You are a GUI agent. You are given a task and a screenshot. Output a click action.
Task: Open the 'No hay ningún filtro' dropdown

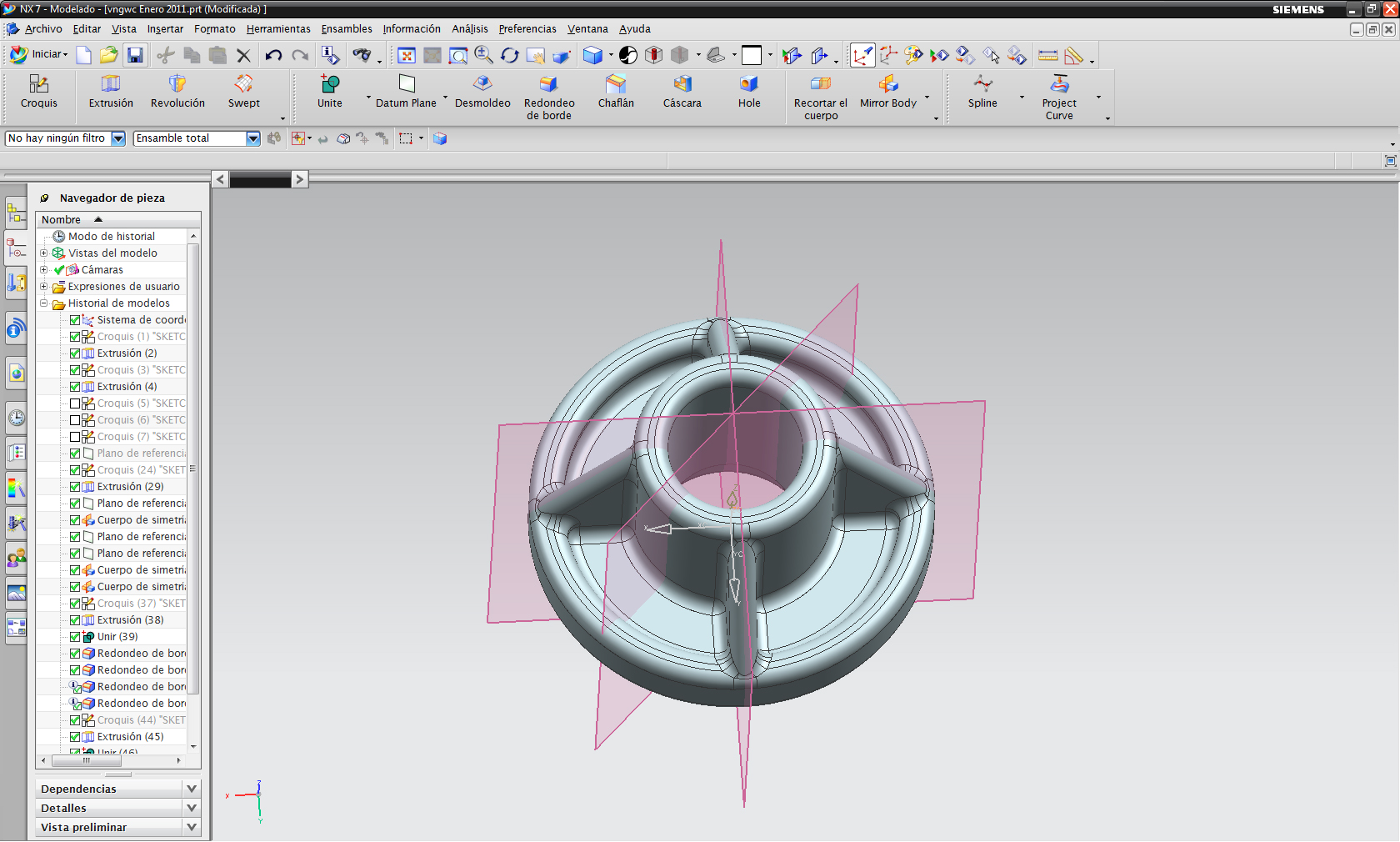pos(118,138)
